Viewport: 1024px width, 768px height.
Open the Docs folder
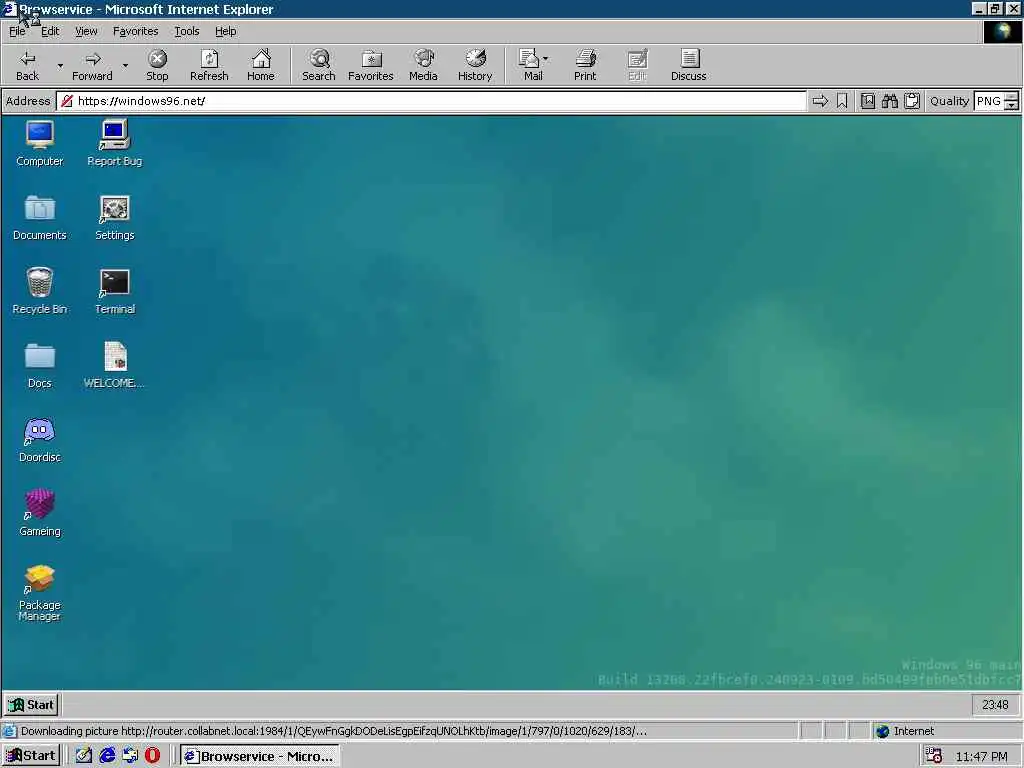(40, 366)
